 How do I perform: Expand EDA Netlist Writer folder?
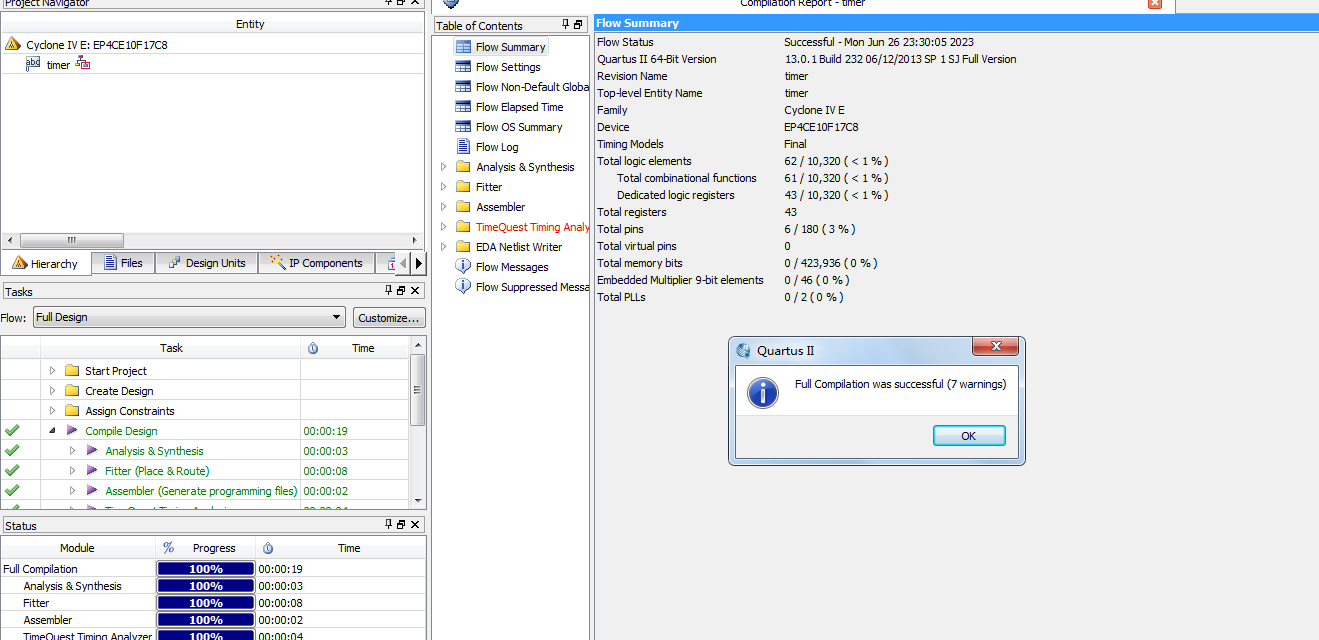click(444, 247)
